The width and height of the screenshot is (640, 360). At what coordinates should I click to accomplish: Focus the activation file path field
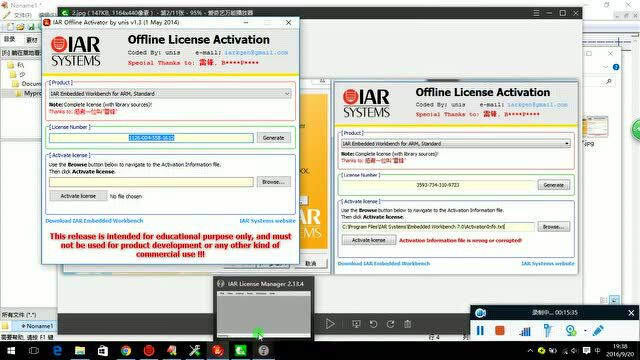pos(151,182)
